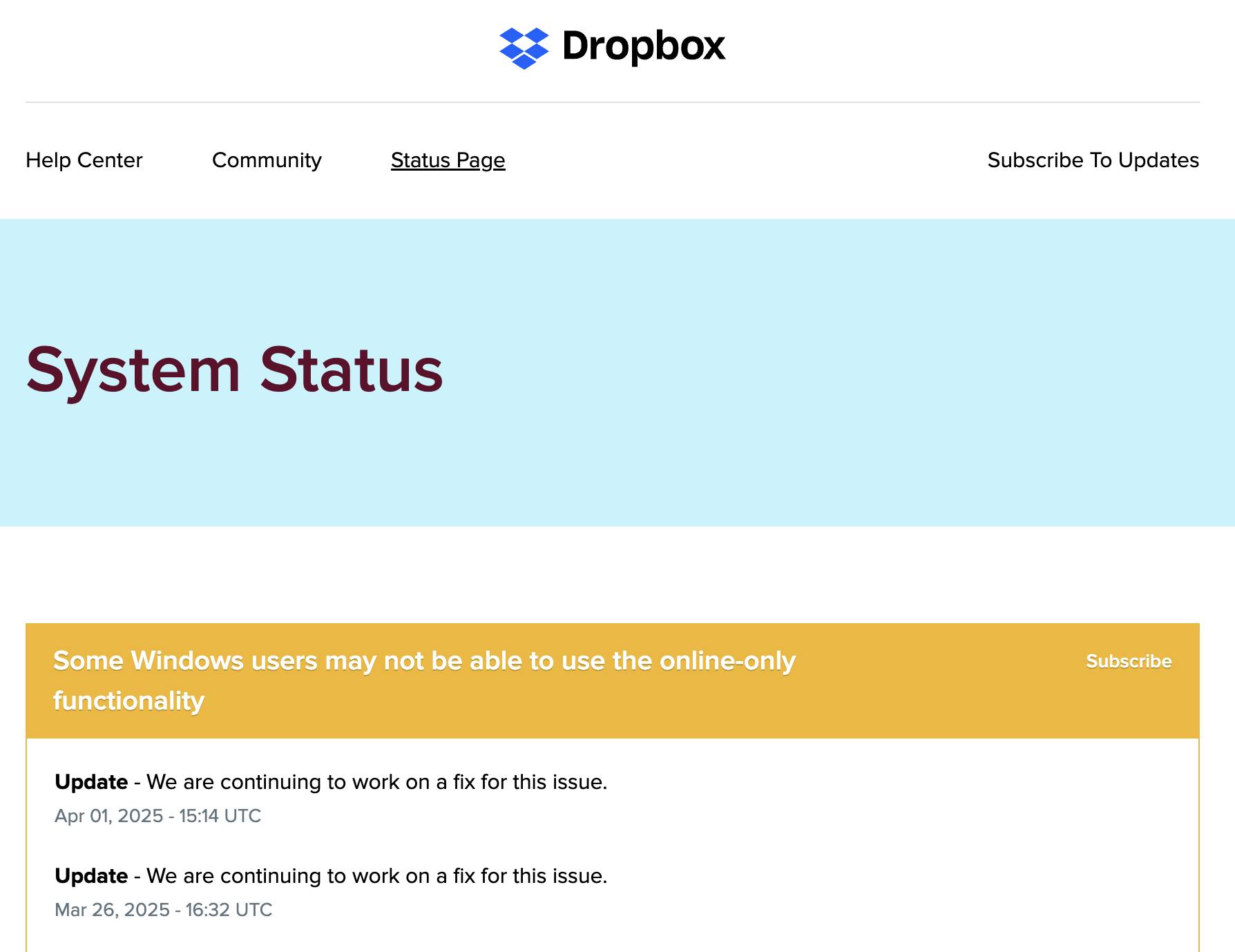This screenshot has height=952, width=1235.
Task: Open the Help Center link
Action: click(x=84, y=160)
